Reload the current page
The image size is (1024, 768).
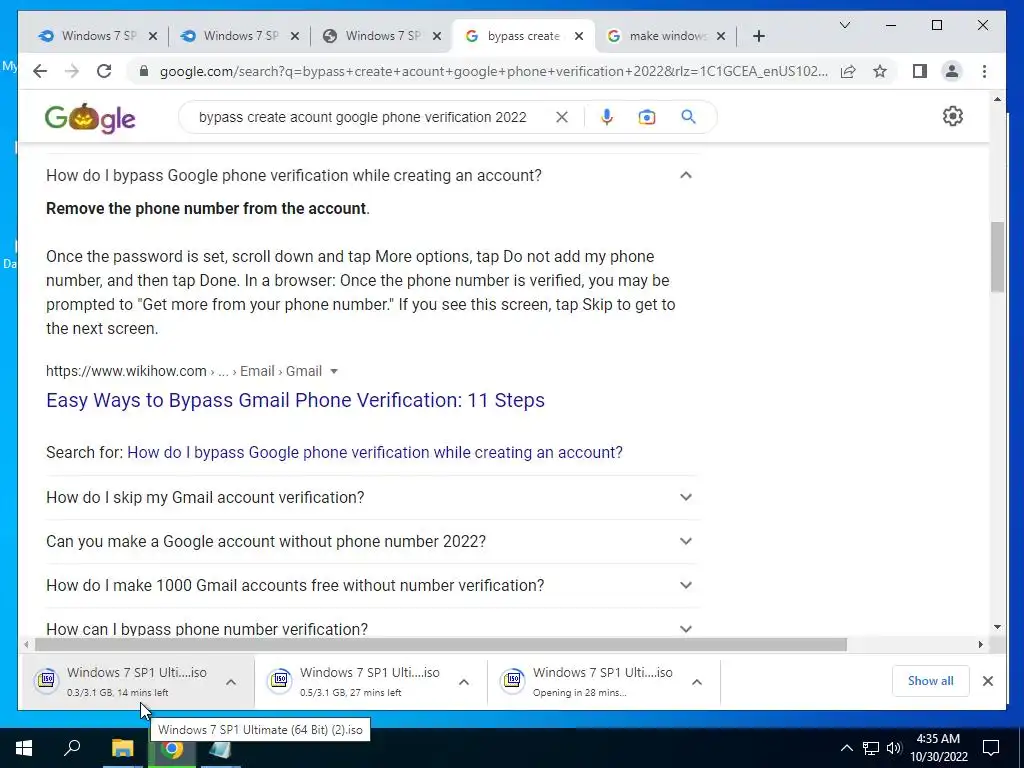coord(104,71)
